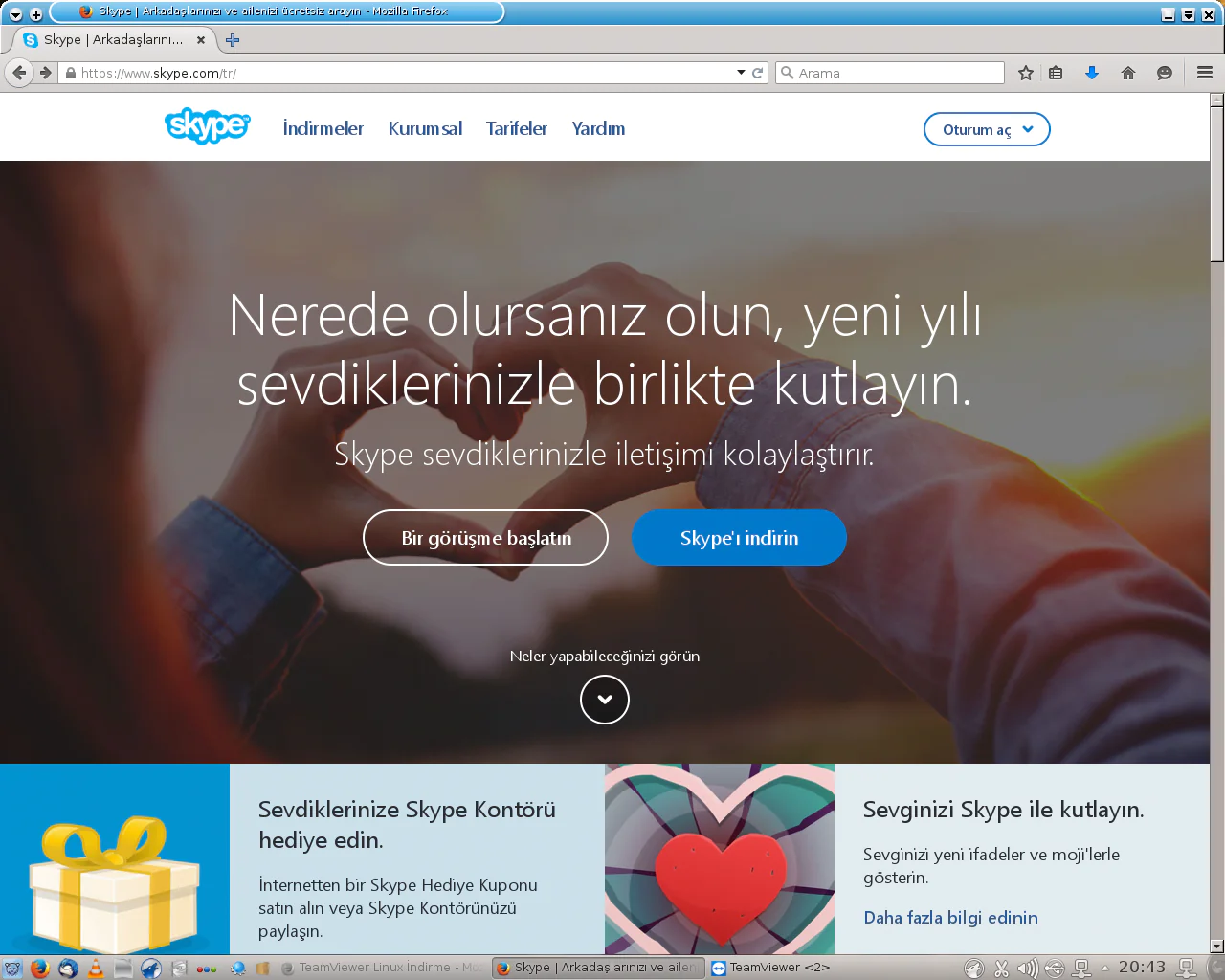Go to the browser home page
This screenshot has height=980, width=1225.
click(1127, 72)
